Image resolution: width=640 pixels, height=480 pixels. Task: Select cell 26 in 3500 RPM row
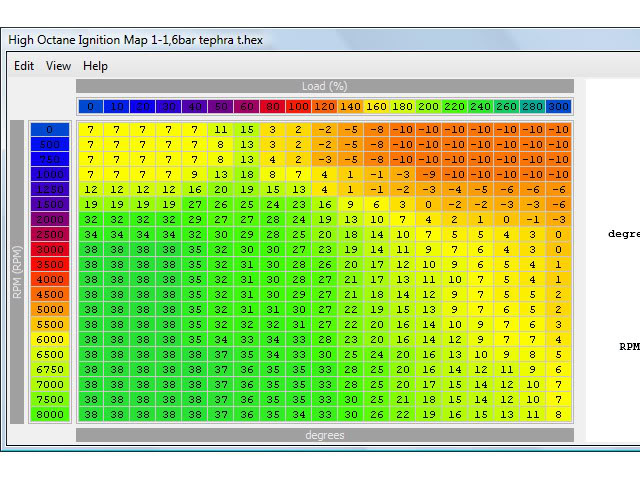click(x=325, y=264)
